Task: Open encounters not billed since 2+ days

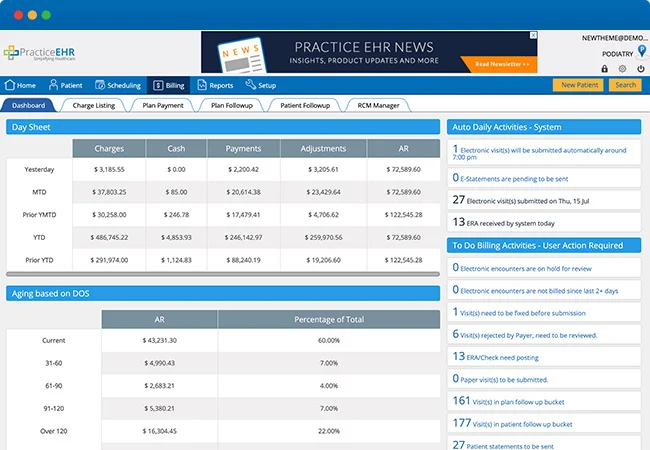Action: pos(544,290)
